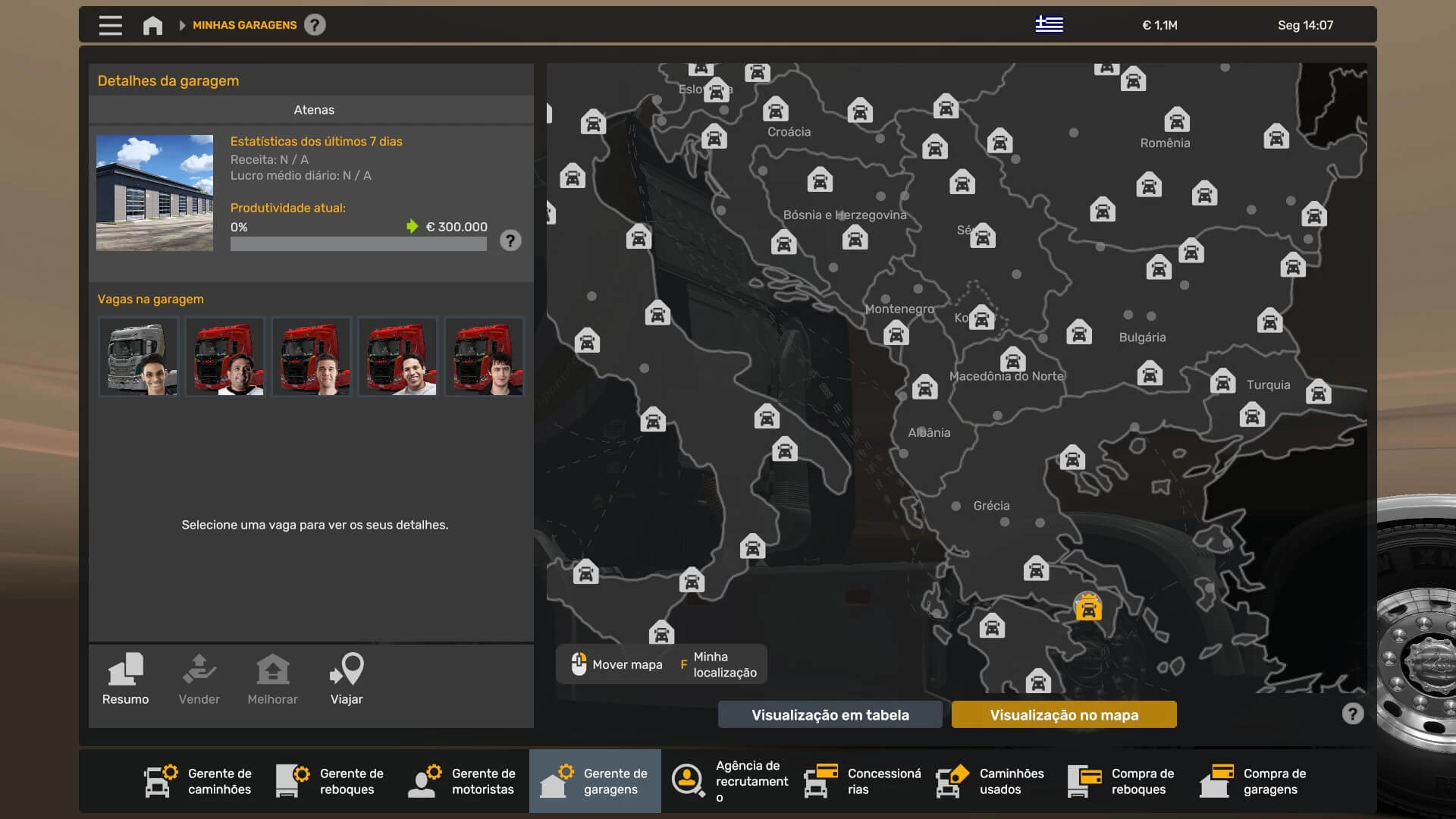Open productivity help question mark
This screenshot has width=1456, height=819.
tap(510, 241)
